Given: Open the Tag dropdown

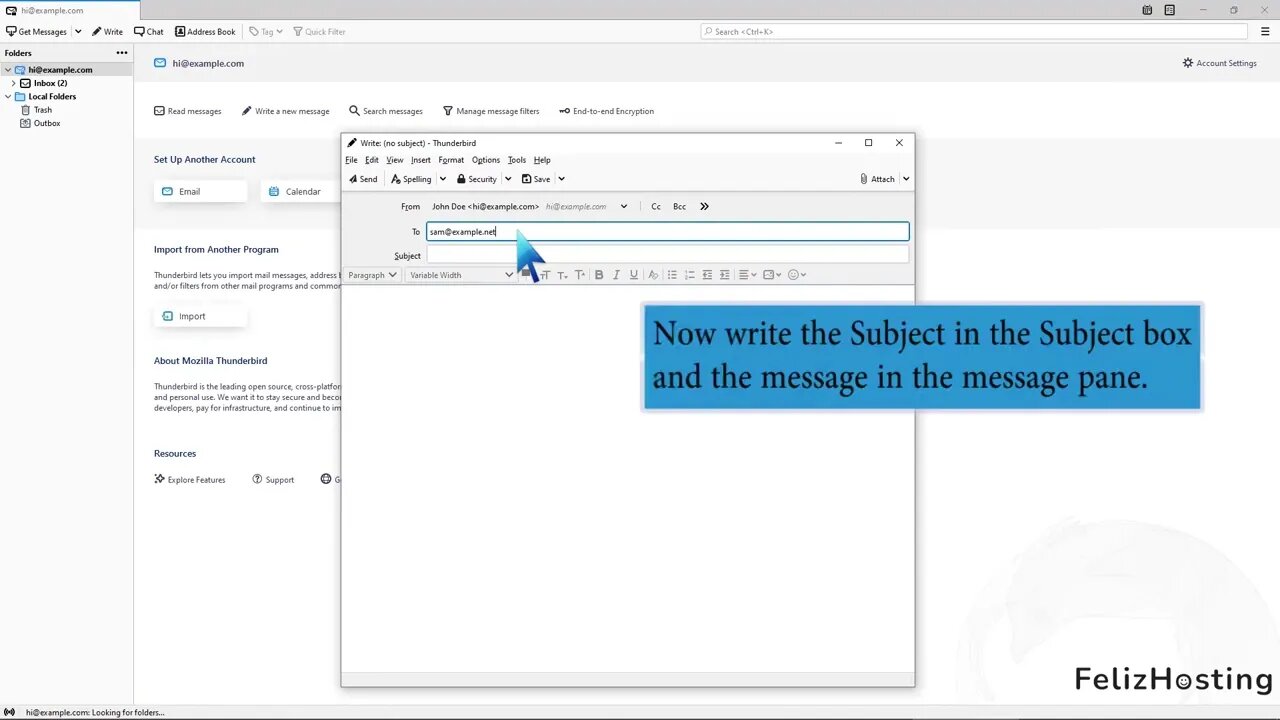Looking at the screenshot, I should pyautogui.click(x=266, y=31).
